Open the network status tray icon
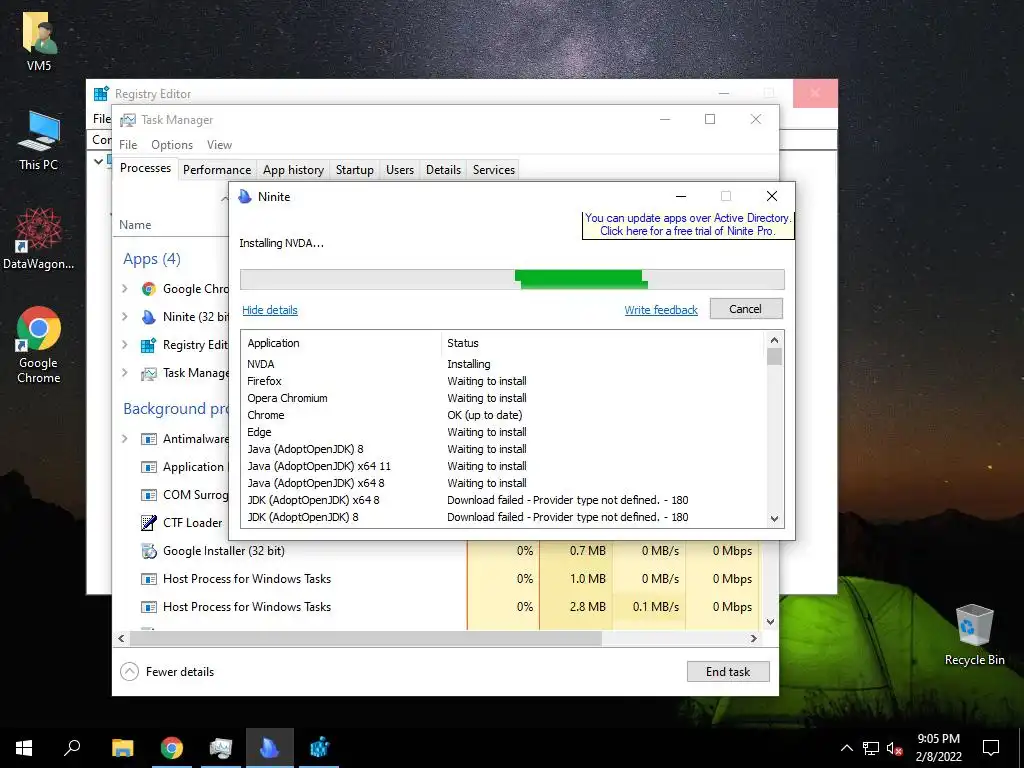 tap(871, 748)
